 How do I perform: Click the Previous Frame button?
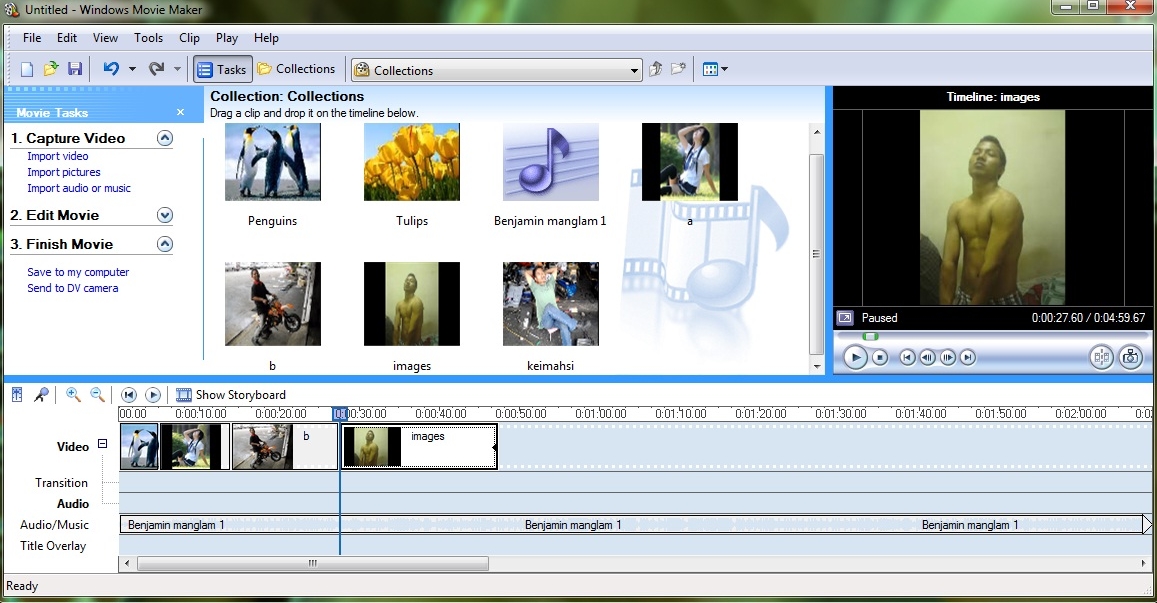click(928, 358)
